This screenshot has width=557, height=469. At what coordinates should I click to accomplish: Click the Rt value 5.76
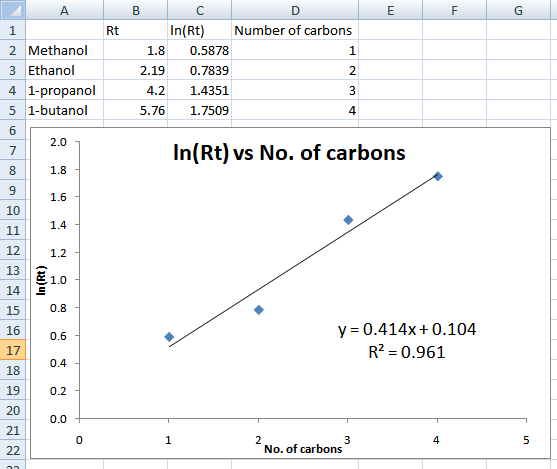(x=135, y=110)
